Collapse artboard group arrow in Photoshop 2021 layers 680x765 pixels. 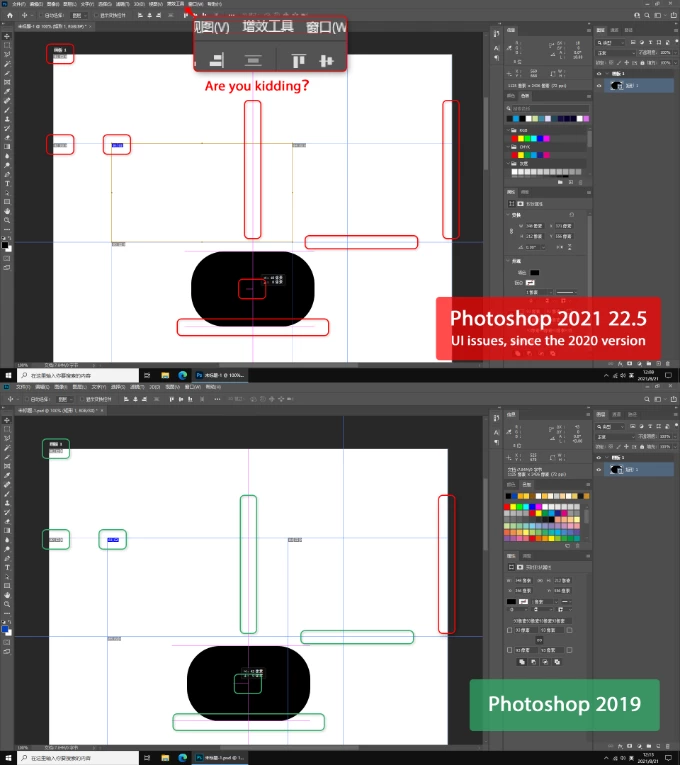(607, 74)
